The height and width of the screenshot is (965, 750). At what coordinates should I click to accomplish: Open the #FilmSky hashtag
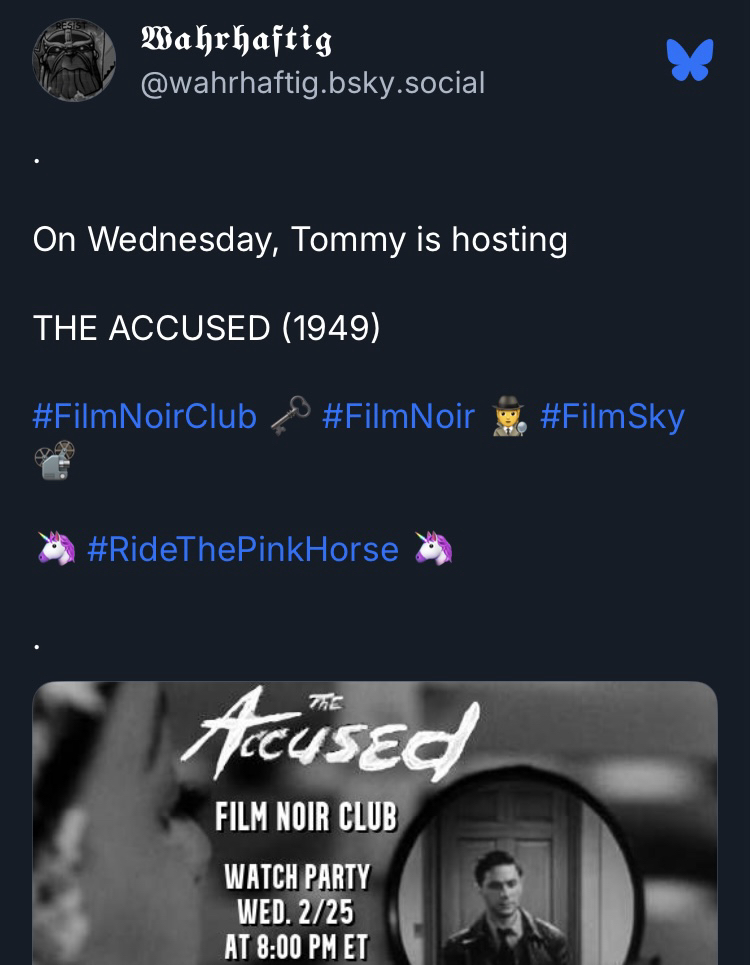[612, 415]
